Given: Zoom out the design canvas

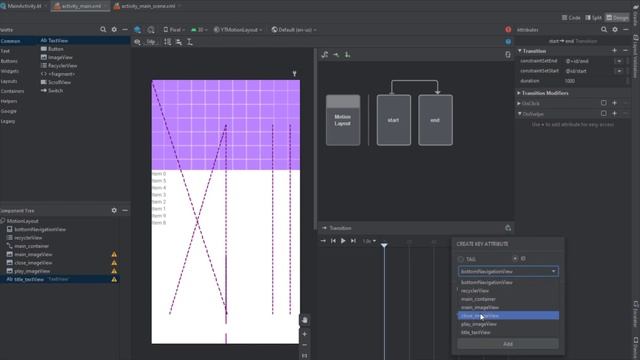Looking at the screenshot, I should coord(304,345).
